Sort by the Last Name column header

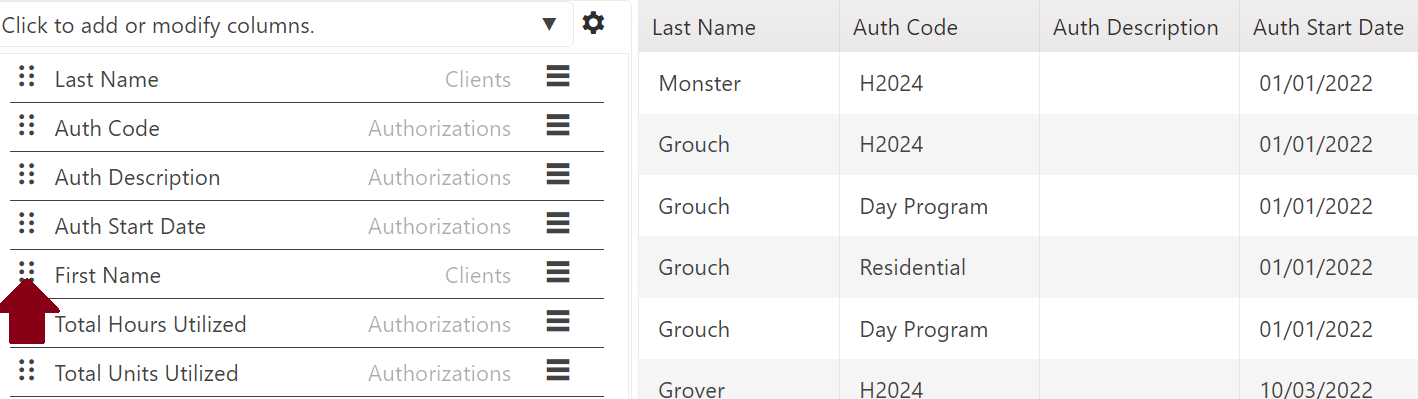click(x=704, y=28)
